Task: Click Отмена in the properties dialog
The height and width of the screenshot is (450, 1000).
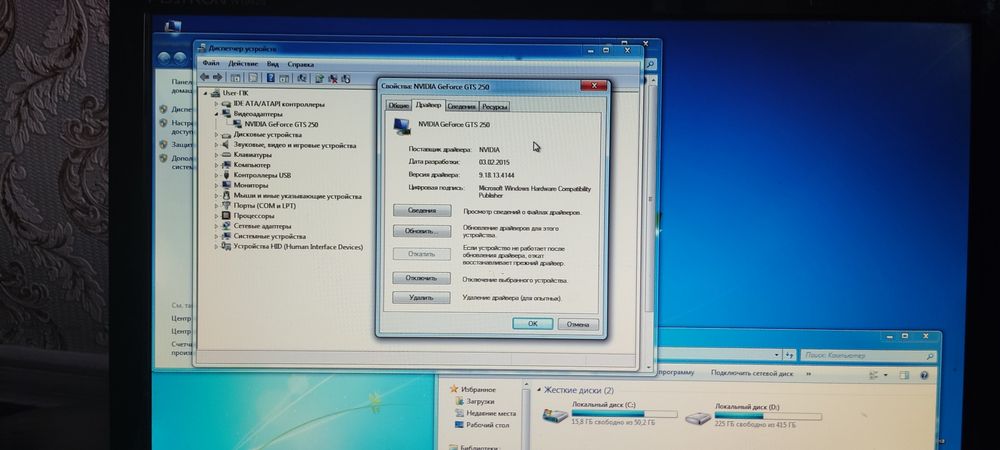Action: tap(578, 324)
